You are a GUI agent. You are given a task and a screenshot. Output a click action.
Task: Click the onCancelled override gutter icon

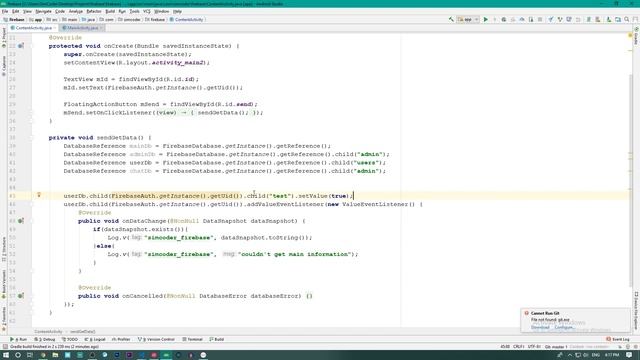[21, 296]
